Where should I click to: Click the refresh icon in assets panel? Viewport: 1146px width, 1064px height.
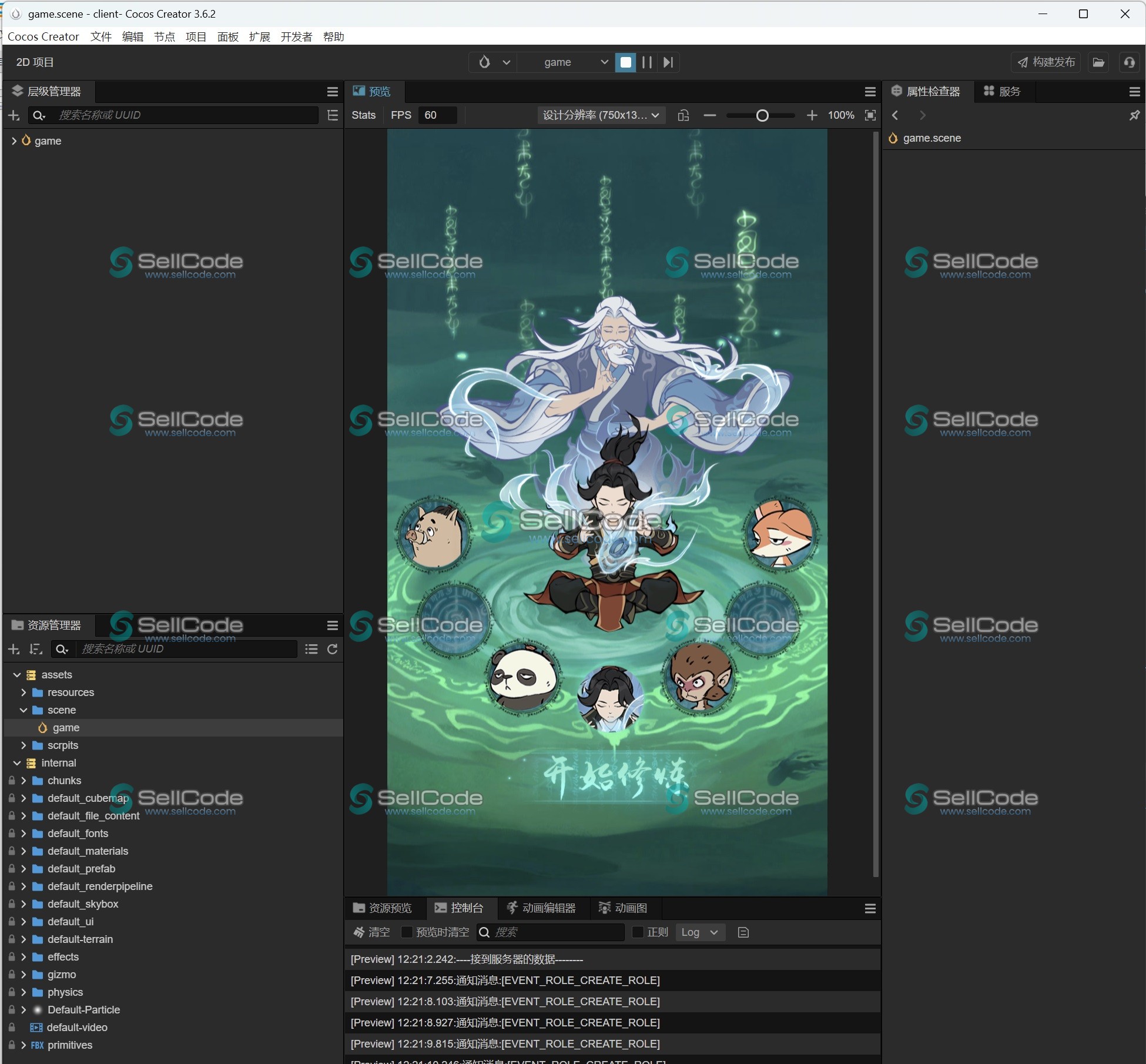[x=332, y=649]
